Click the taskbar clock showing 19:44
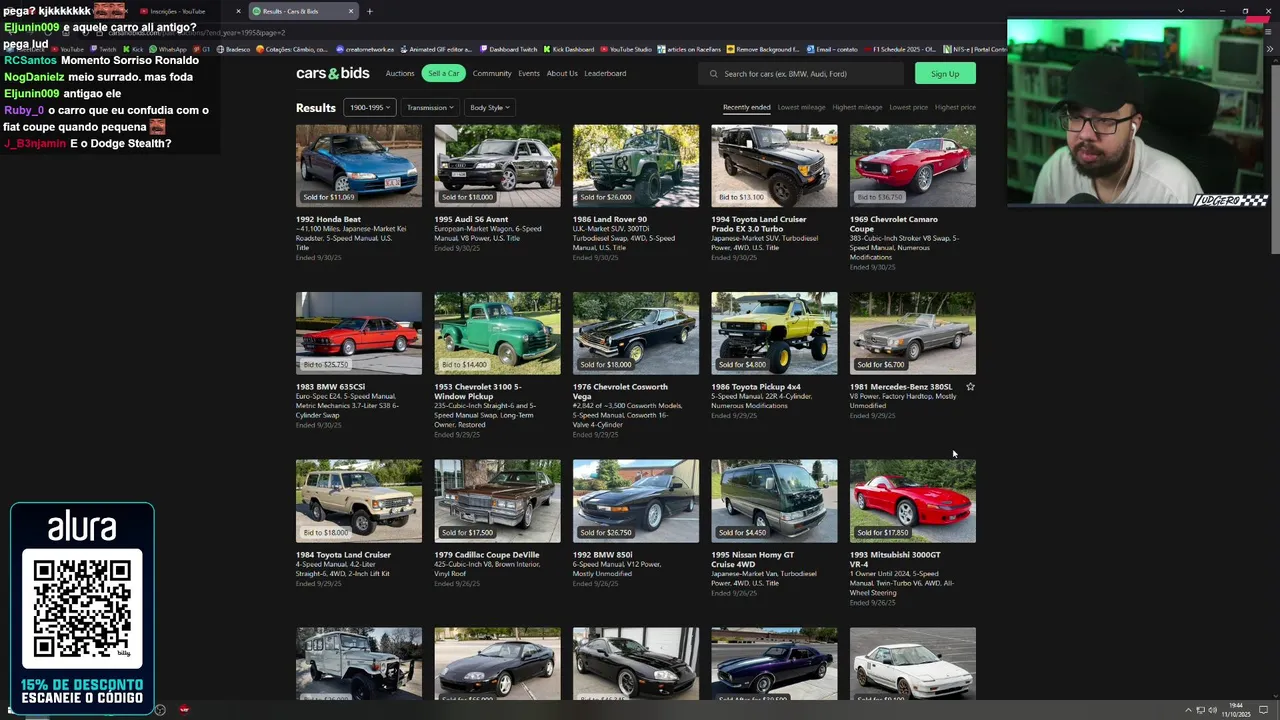1280x720 pixels. [x=1236, y=710]
